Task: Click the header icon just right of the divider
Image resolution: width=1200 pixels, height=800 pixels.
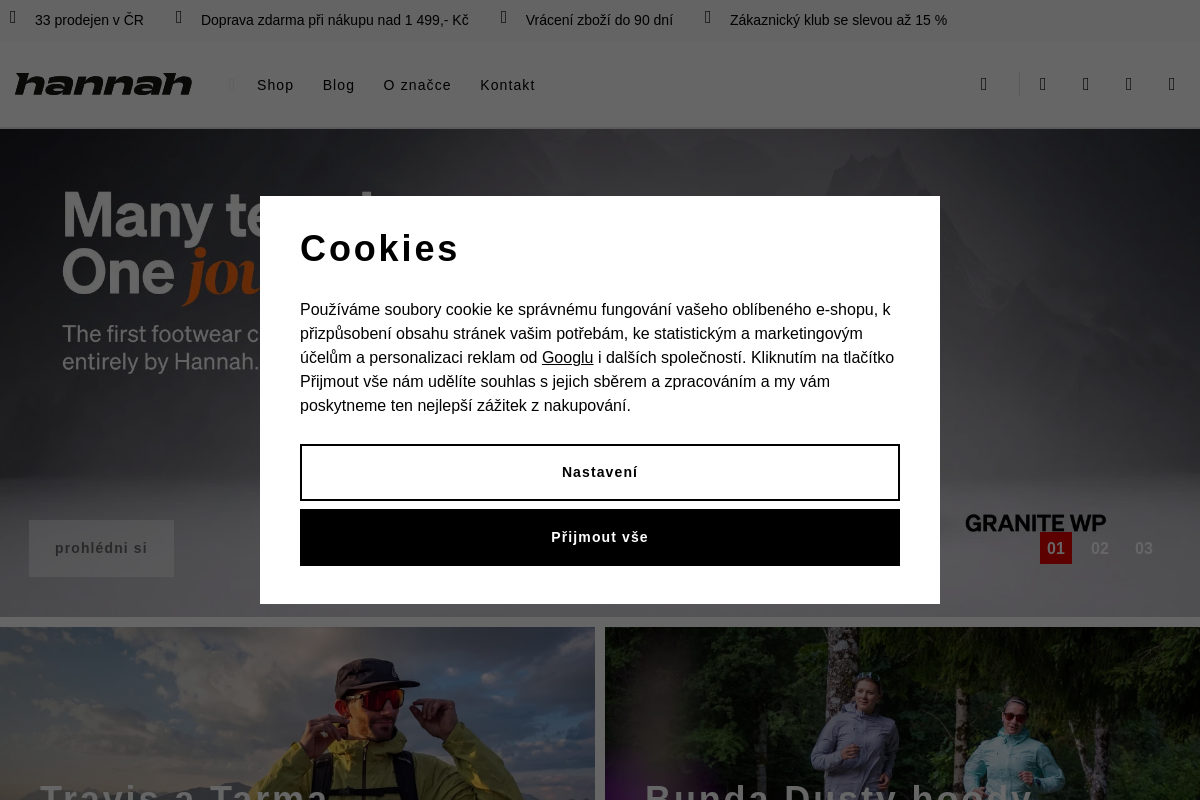Action: tap(1043, 84)
